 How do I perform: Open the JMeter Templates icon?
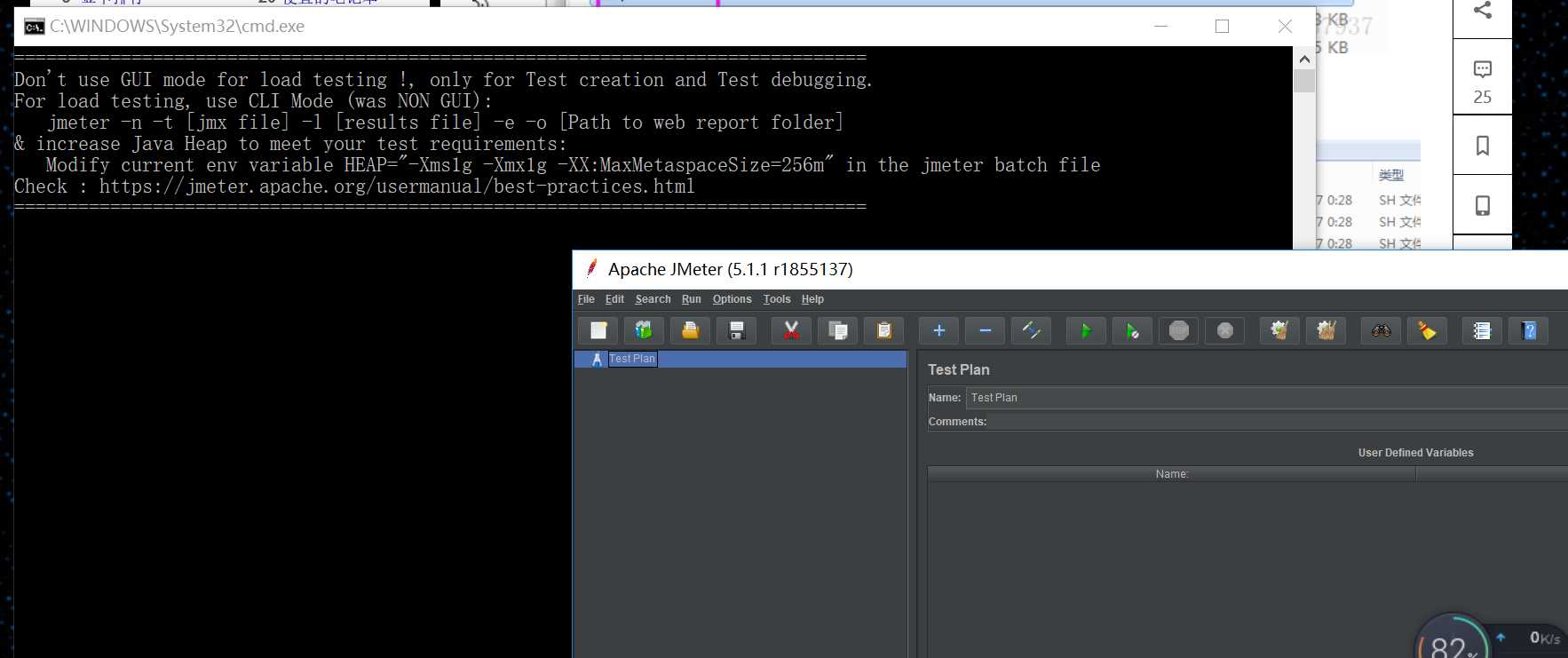pos(644,330)
